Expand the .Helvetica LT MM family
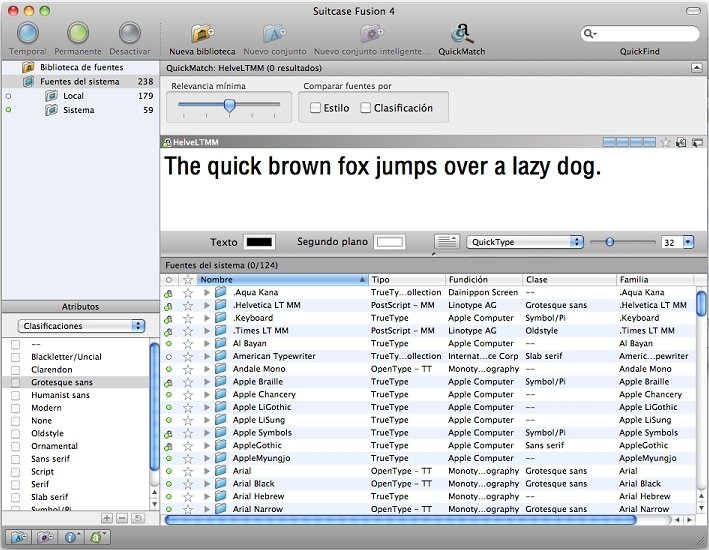709x550 pixels. point(207,305)
